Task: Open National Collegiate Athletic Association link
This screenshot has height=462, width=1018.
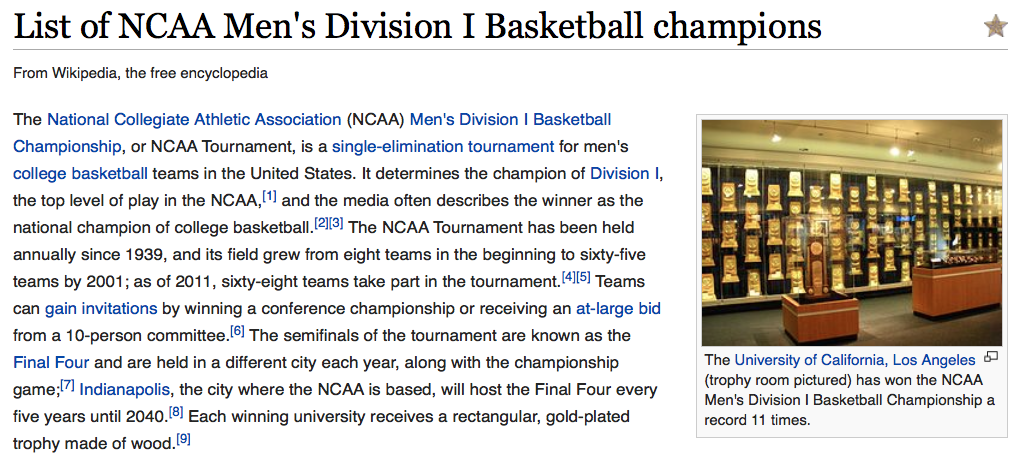Action: 194,120
